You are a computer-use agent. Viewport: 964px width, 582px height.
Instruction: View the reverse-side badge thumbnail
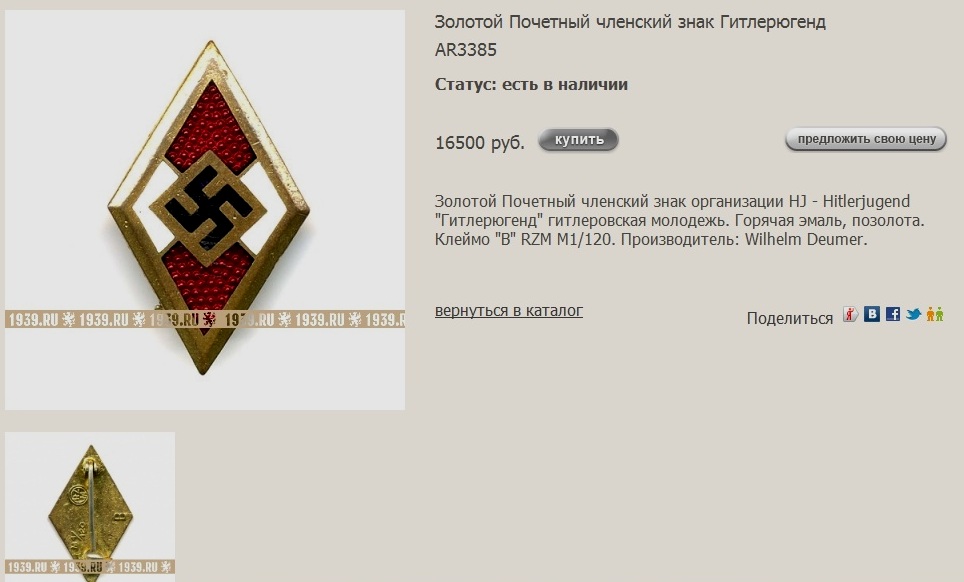point(90,506)
